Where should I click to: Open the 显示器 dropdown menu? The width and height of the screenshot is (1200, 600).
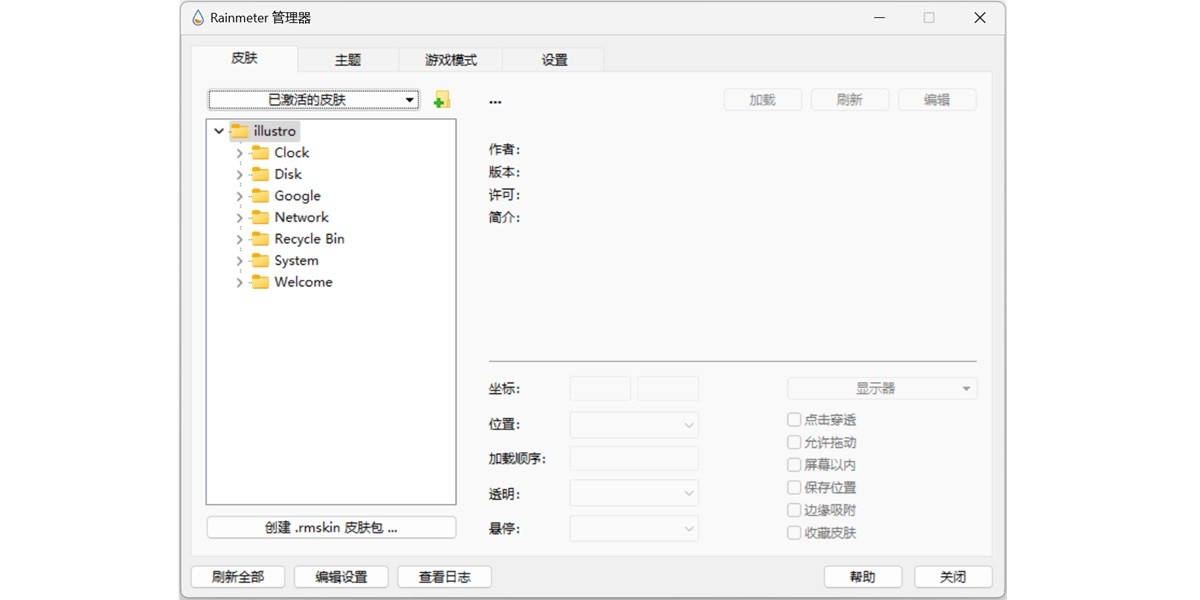pyautogui.click(x=881, y=389)
